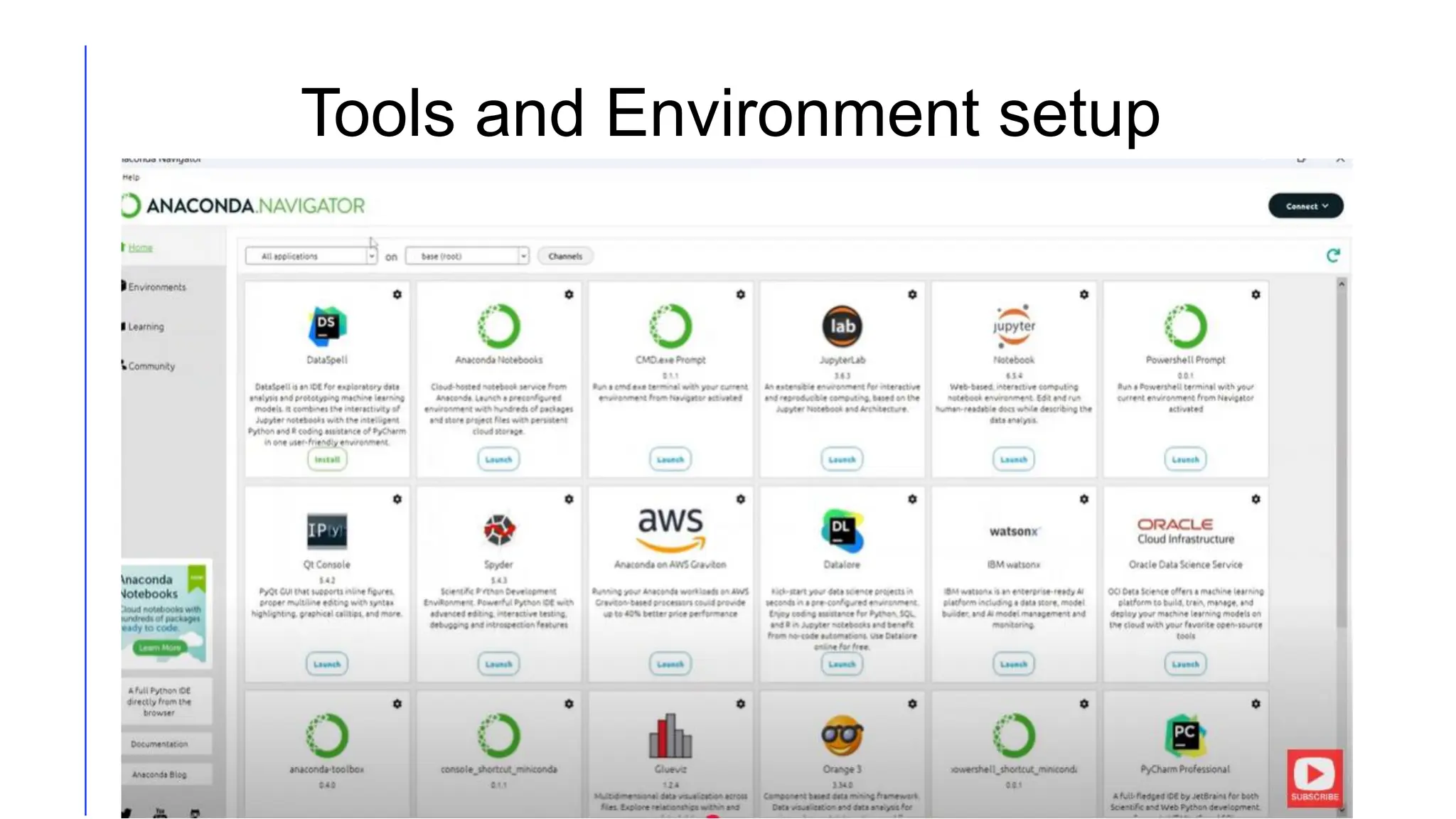The image size is (1456, 819).
Task: Click the JupyterLab lab icon
Action: click(x=842, y=326)
